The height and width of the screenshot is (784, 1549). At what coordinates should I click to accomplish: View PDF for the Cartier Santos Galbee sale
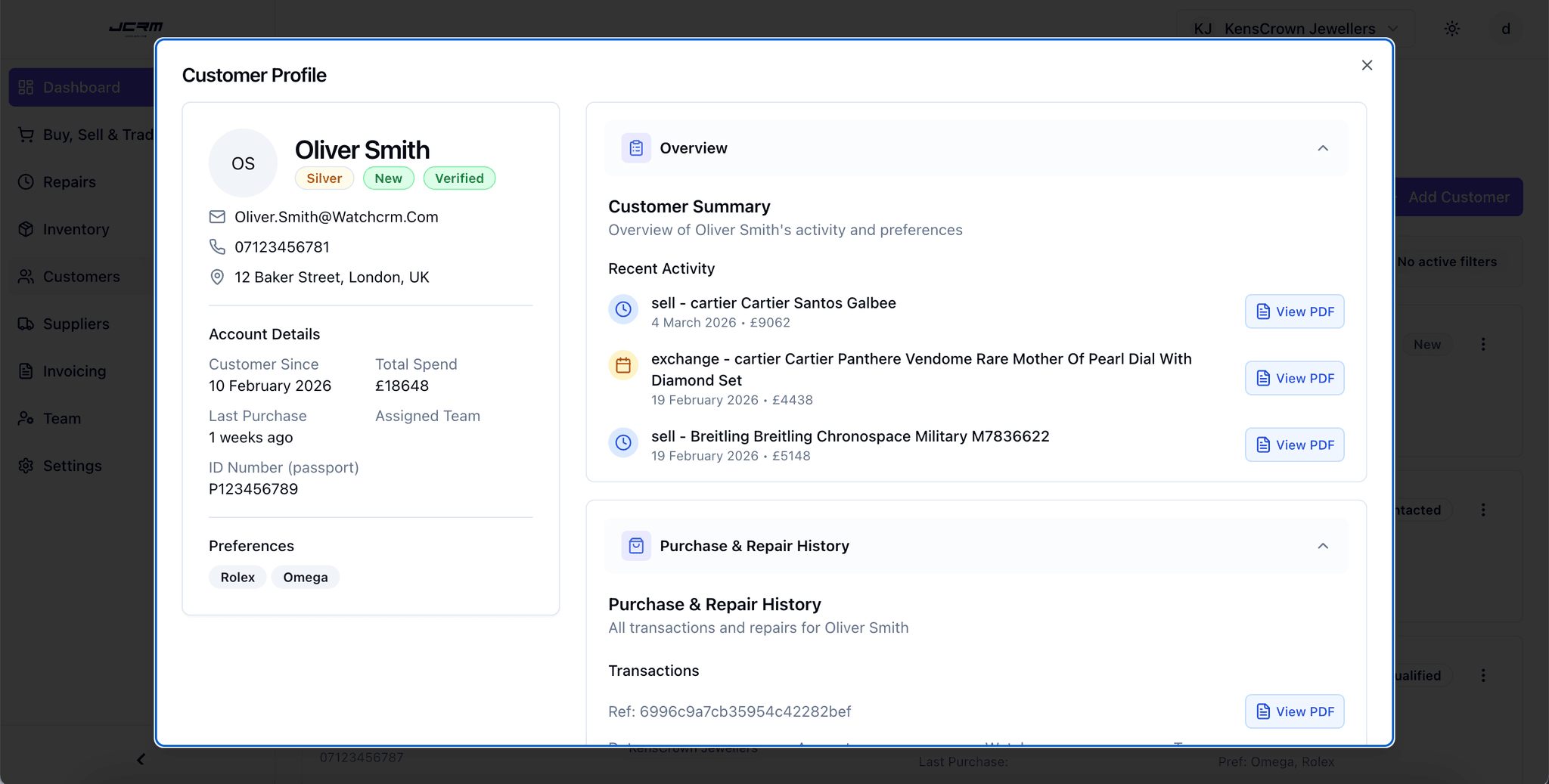pos(1293,311)
